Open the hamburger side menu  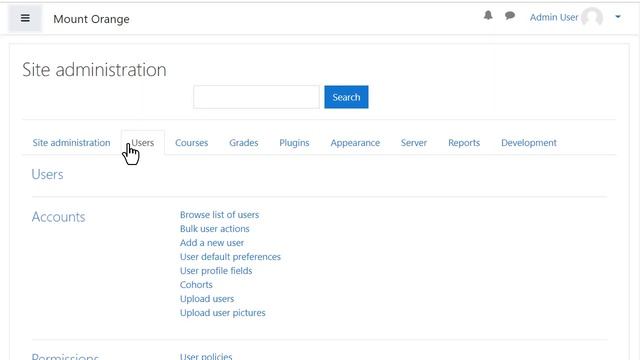coord(25,18)
